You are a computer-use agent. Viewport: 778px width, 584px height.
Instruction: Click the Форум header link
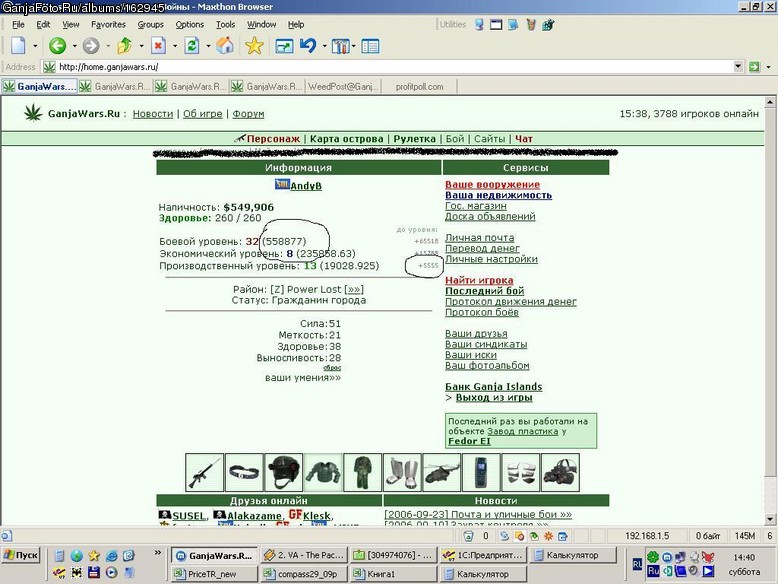point(248,114)
